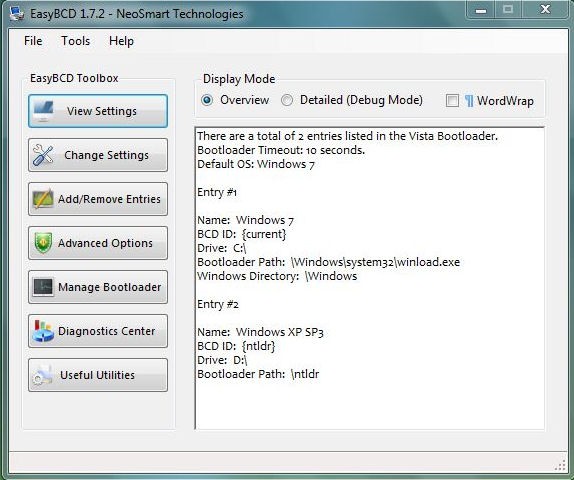Click the EasyBCD title bar app icon
The height and width of the screenshot is (480, 574).
[x=16, y=14]
